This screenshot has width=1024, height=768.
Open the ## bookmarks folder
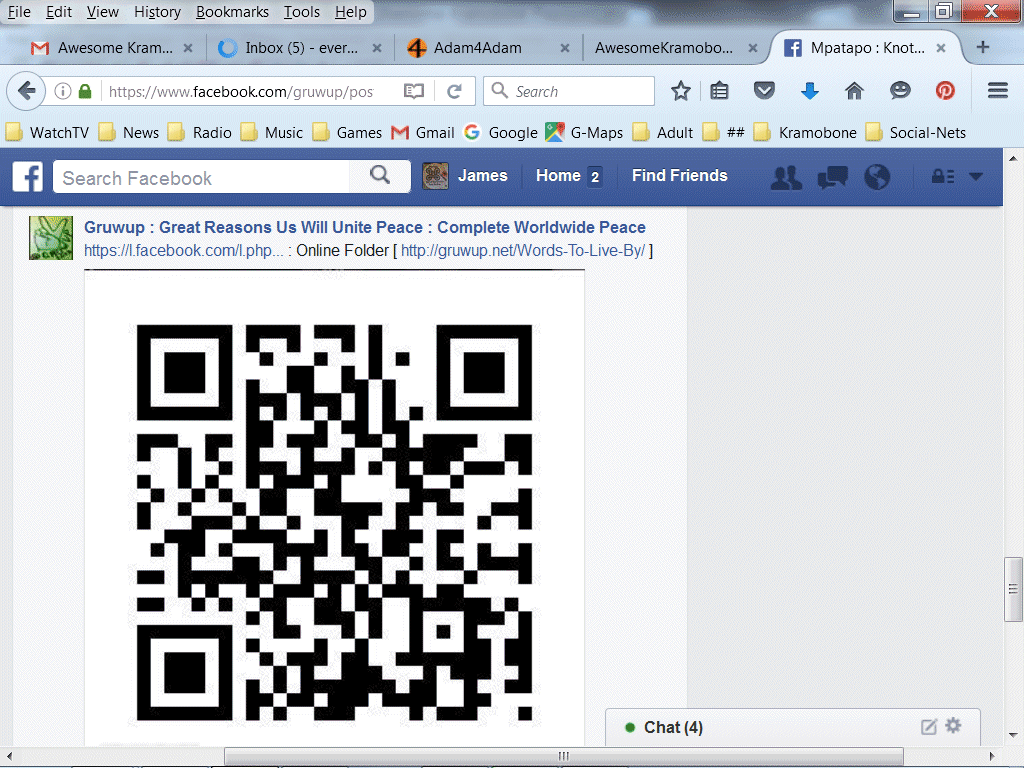pos(724,133)
